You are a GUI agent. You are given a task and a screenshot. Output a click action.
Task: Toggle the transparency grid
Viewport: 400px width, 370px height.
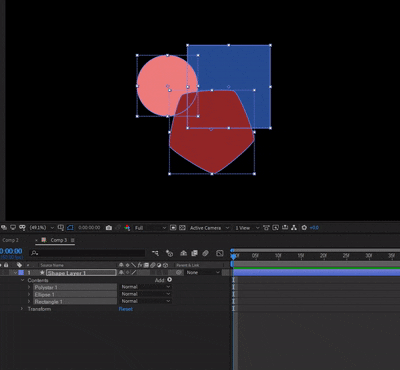[182, 228]
